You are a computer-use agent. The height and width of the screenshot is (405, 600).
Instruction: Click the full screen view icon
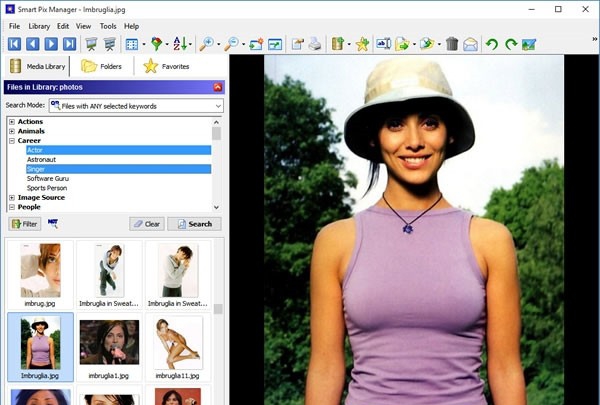(x=275, y=44)
